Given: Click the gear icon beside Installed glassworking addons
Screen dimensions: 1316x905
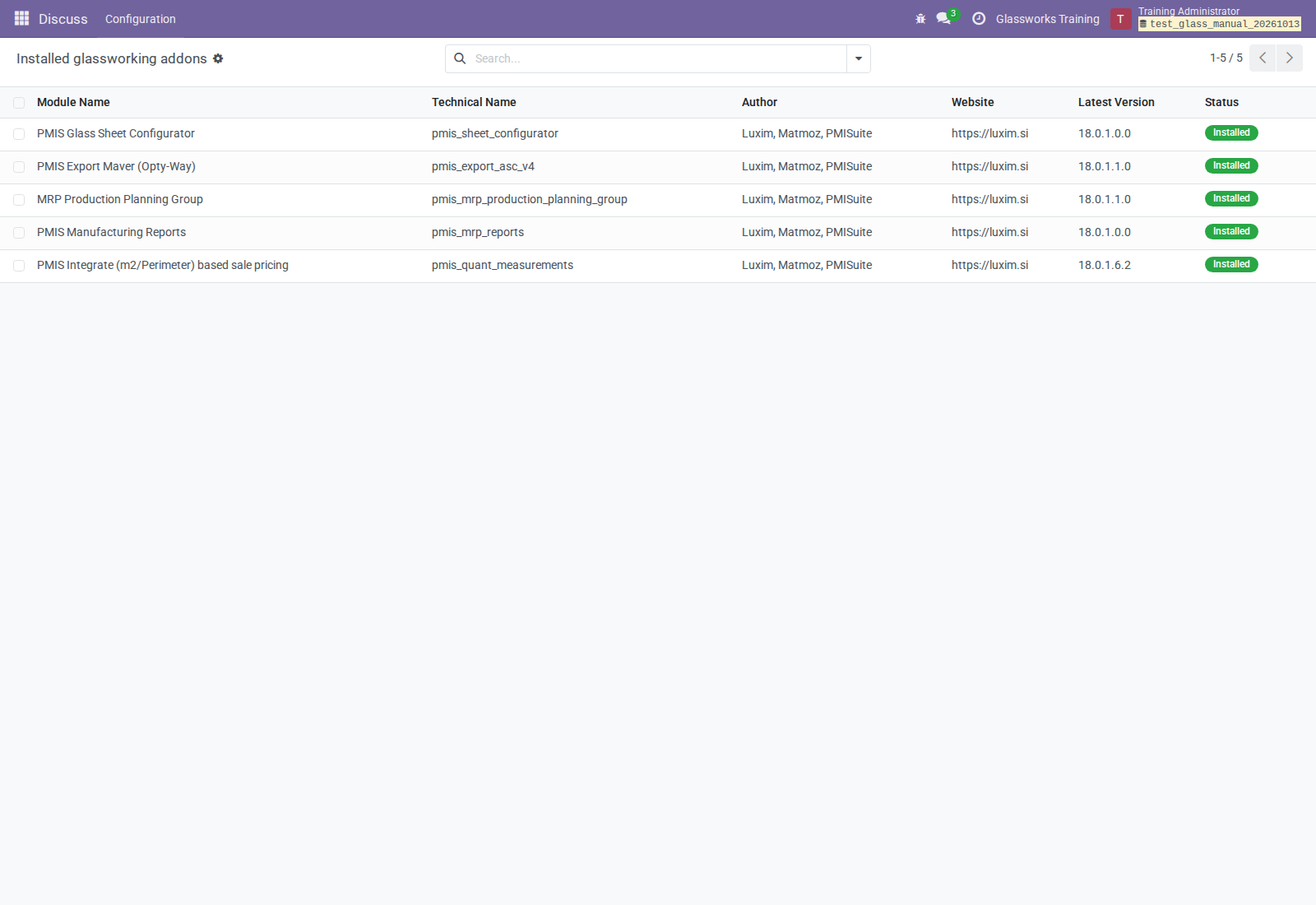Looking at the screenshot, I should click(x=218, y=58).
